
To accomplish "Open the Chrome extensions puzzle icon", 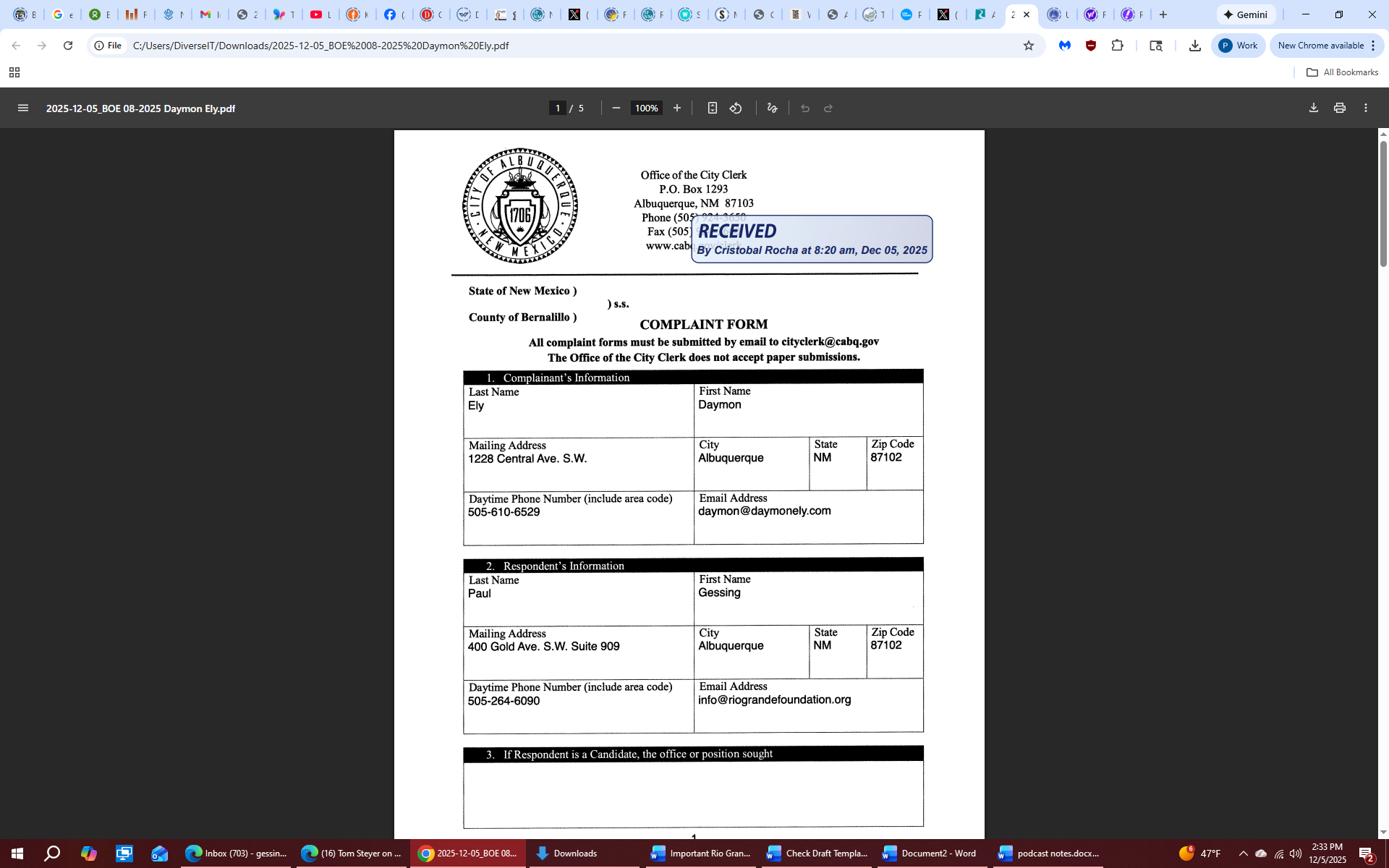I will pos(1118,46).
